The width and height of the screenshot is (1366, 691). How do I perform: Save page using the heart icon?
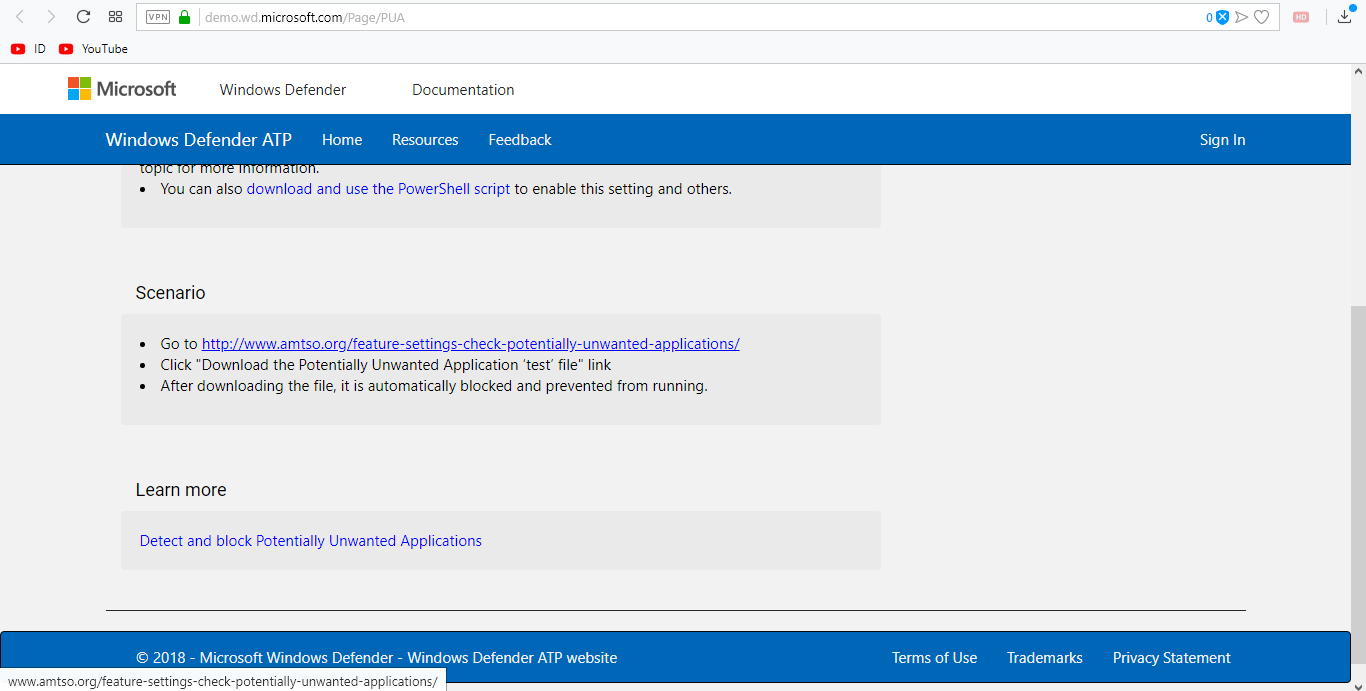tap(1261, 17)
